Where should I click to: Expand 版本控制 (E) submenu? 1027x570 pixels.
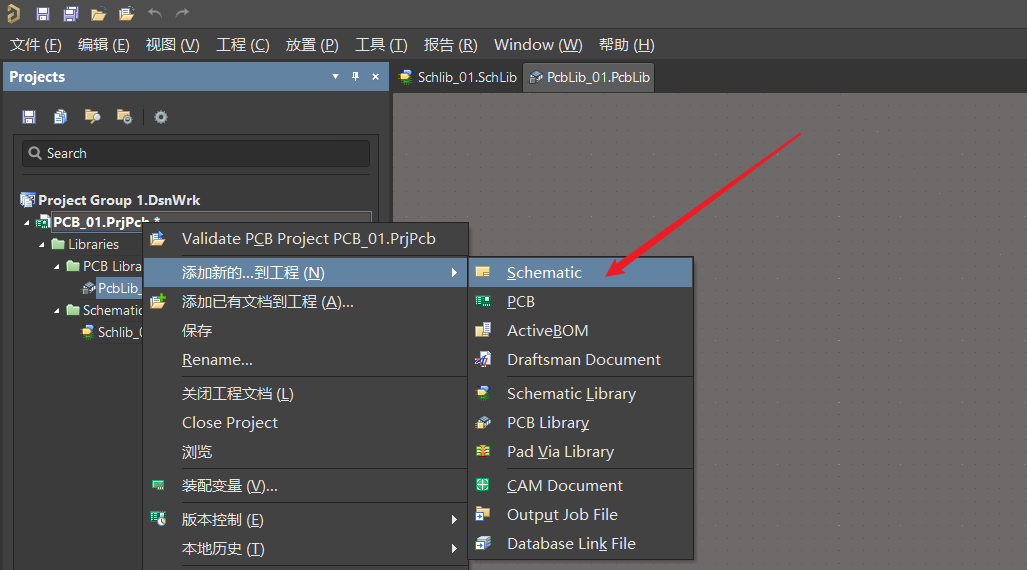tap(306, 520)
